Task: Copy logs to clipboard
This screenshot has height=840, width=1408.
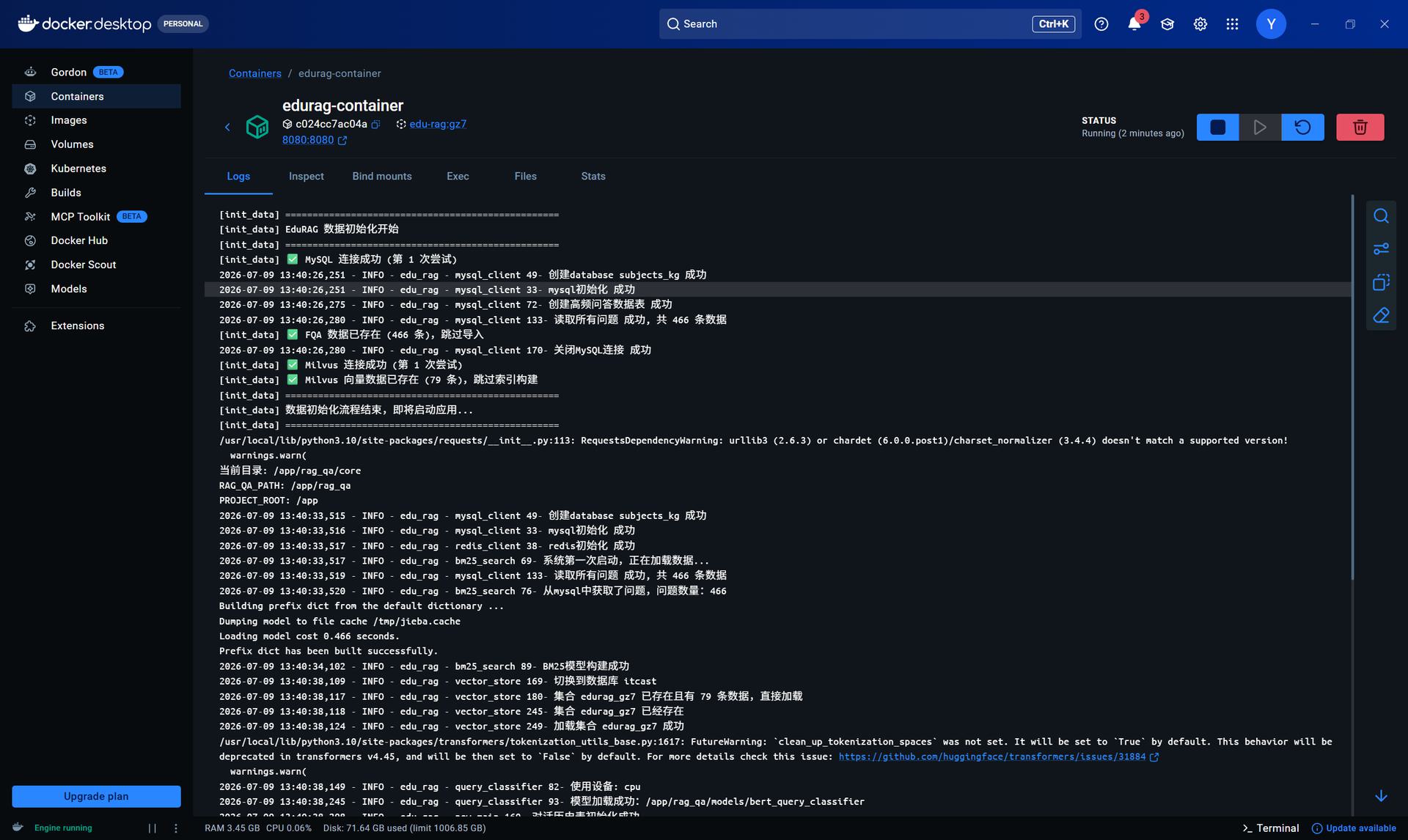Action: (1381, 282)
